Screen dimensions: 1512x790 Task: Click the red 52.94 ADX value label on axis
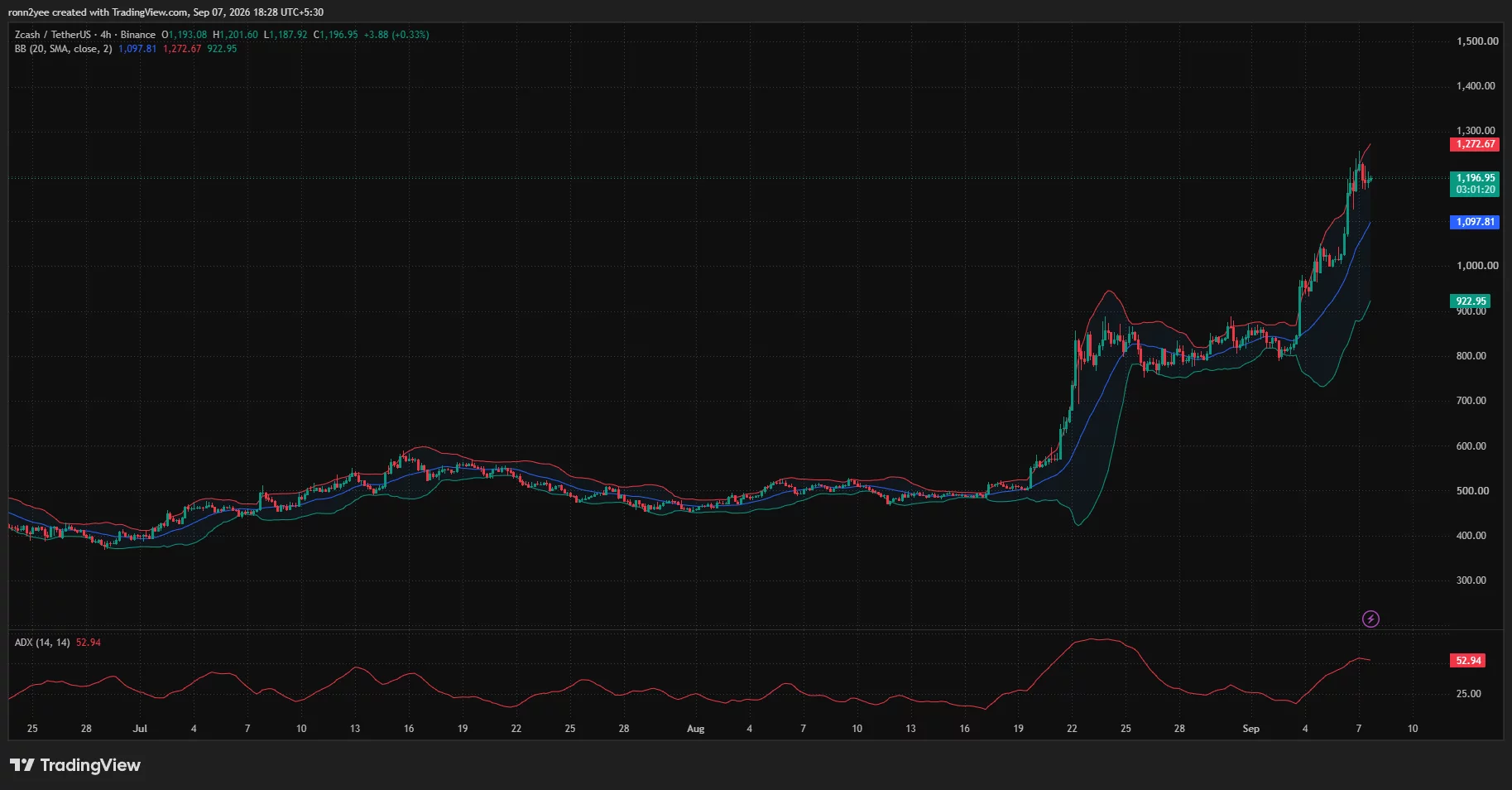coord(1468,661)
